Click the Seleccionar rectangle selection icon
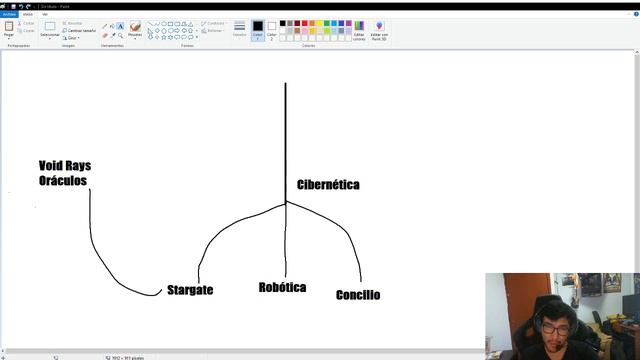The height and width of the screenshot is (360, 640). pyautogui.click(x=50, y=27)
